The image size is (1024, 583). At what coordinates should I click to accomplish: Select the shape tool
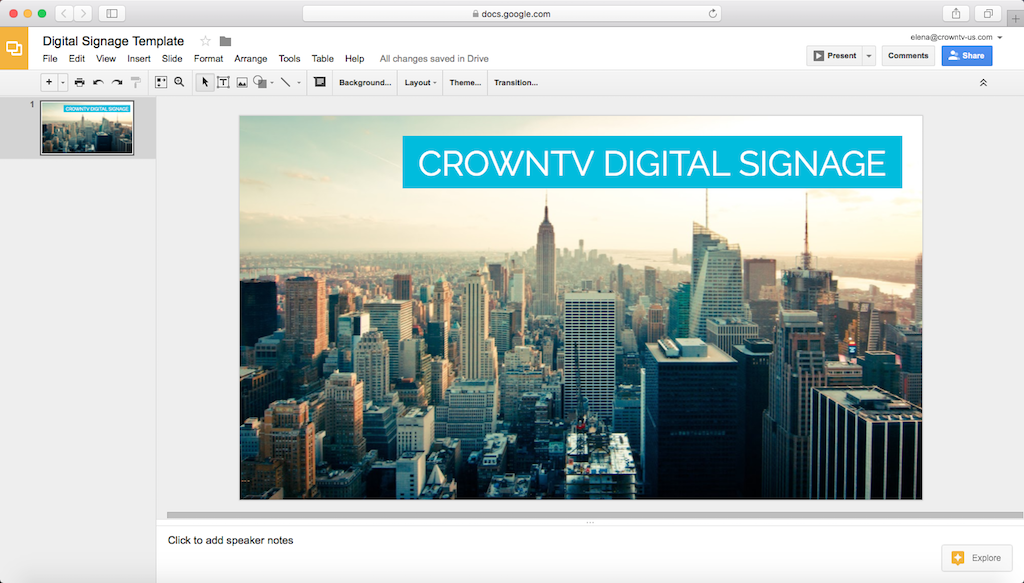tap(260, 82)
